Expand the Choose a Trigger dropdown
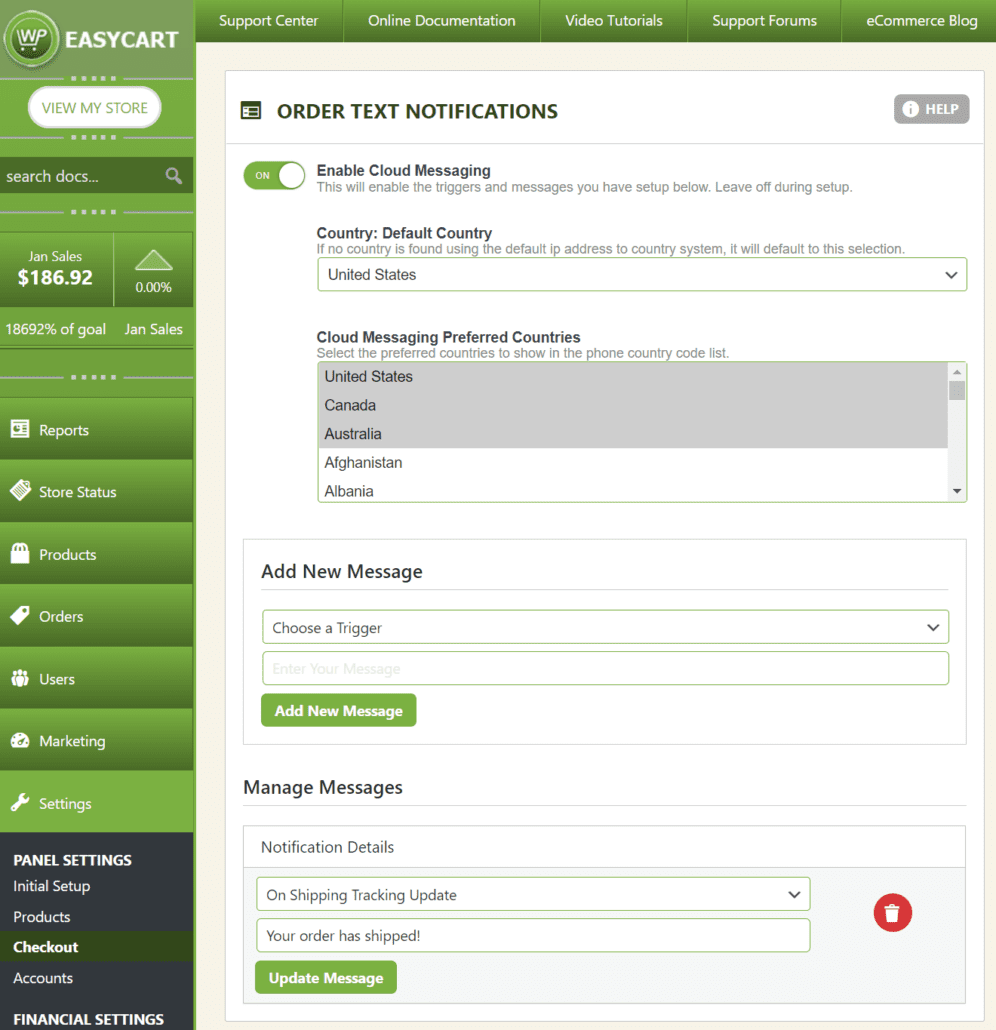This screenshot has width=996, height=1030. 605,628
